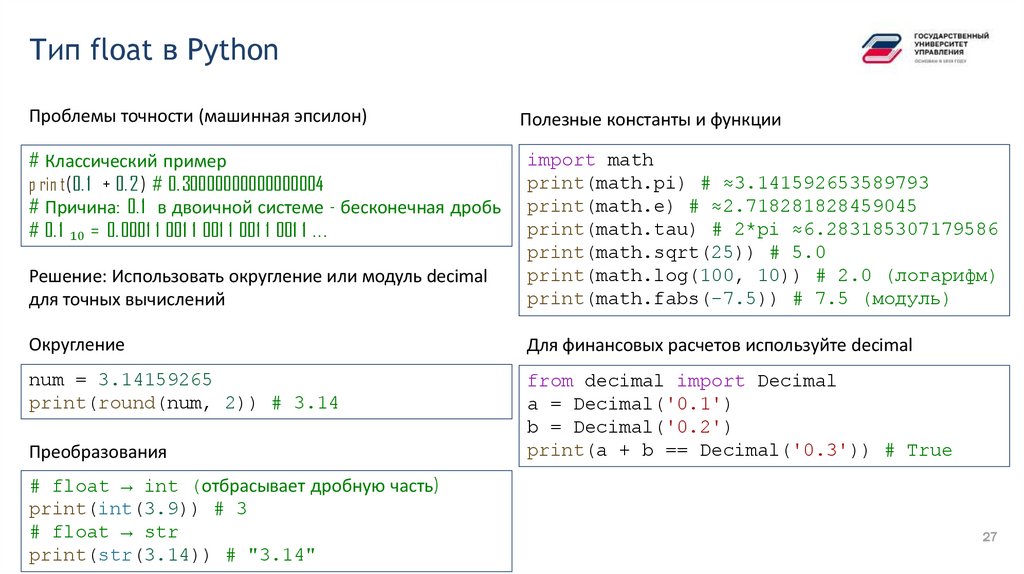Click the comment '# float → int'
Image resolution: width=1024 pixels, height=574 pixels.
pos(234,486)
